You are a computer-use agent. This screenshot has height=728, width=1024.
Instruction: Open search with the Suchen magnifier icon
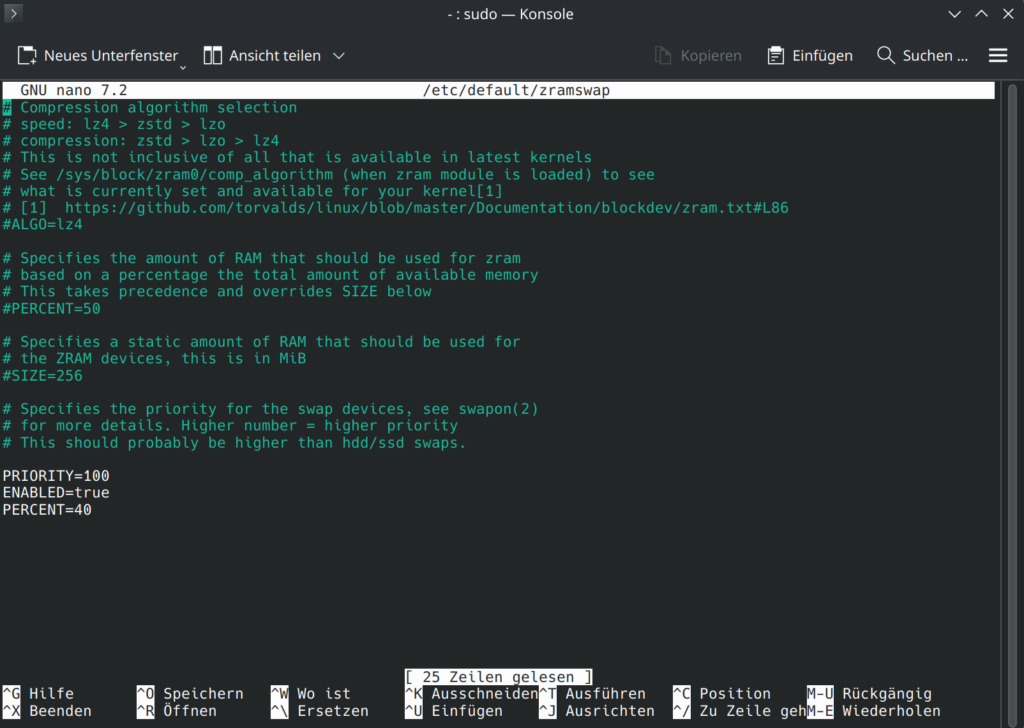pos(886,56)
